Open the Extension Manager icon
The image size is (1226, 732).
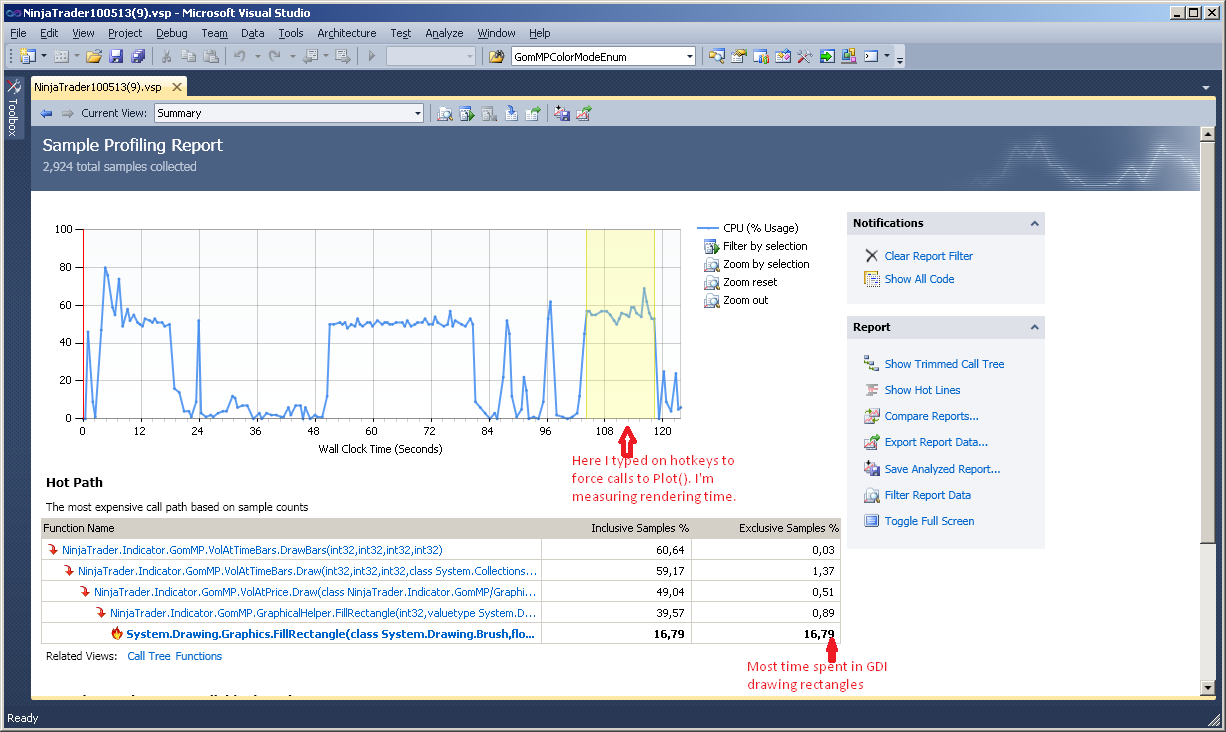point(849,57)
